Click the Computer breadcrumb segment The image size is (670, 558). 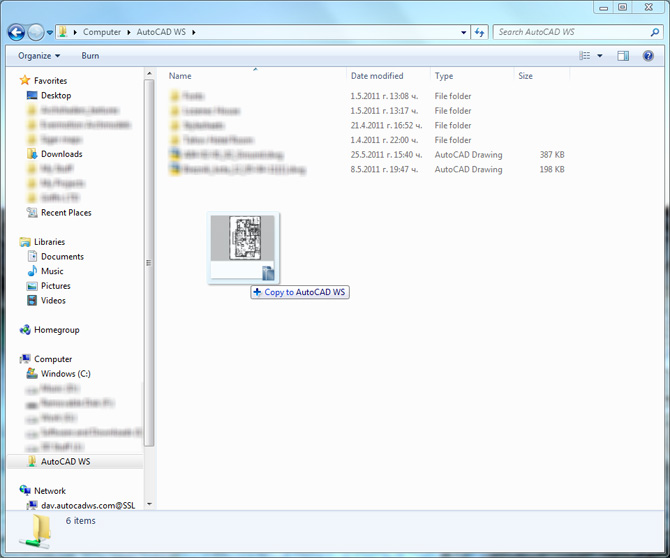(102, 32)
